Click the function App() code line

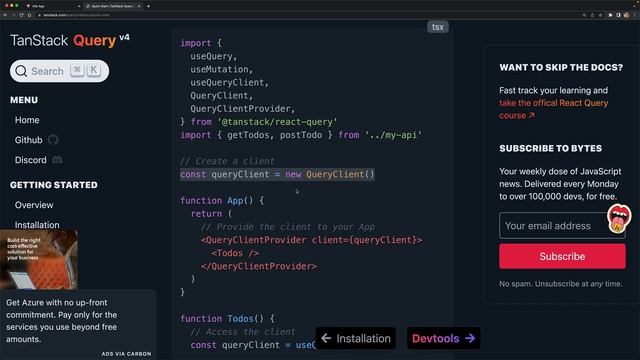(x=222, y=200)
